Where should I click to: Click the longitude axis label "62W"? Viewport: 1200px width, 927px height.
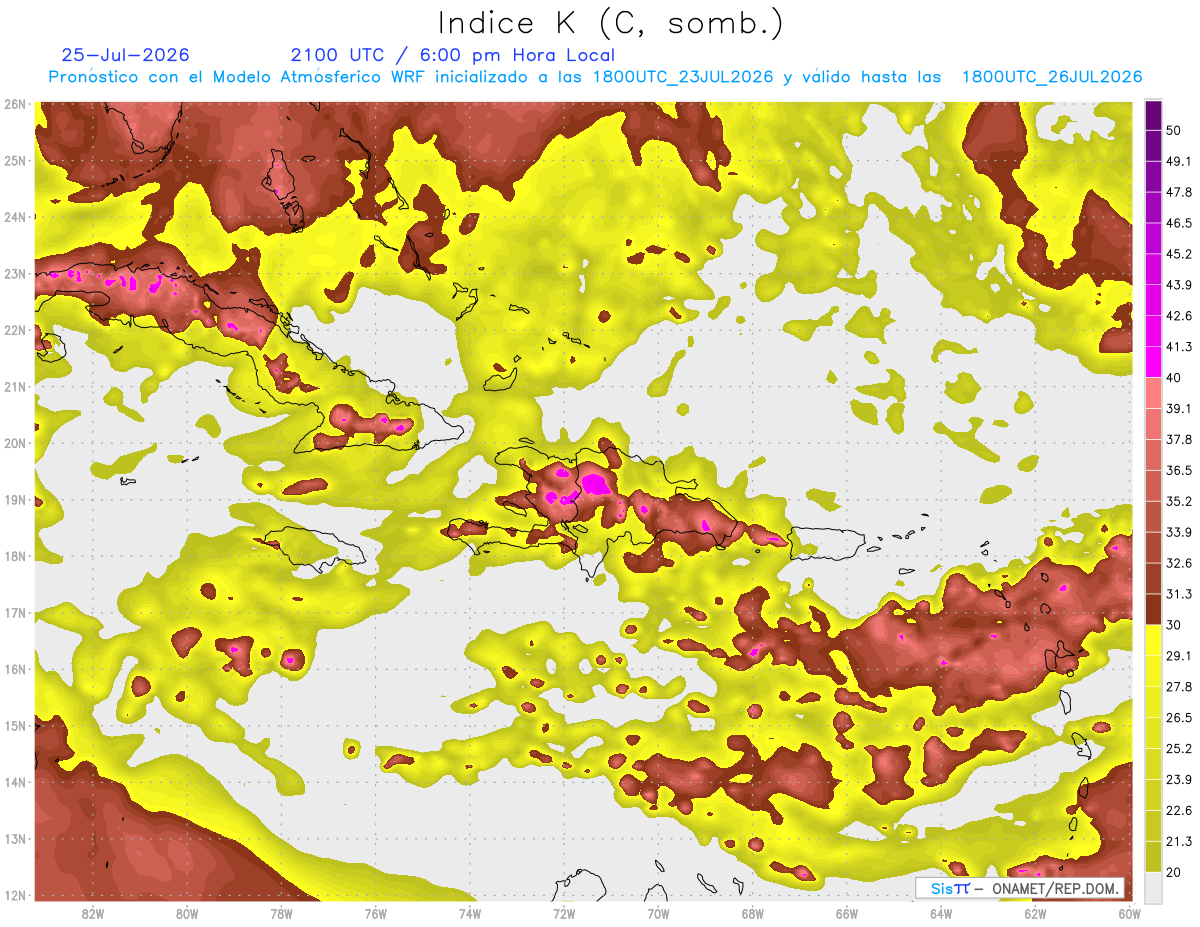(1036, 913)
